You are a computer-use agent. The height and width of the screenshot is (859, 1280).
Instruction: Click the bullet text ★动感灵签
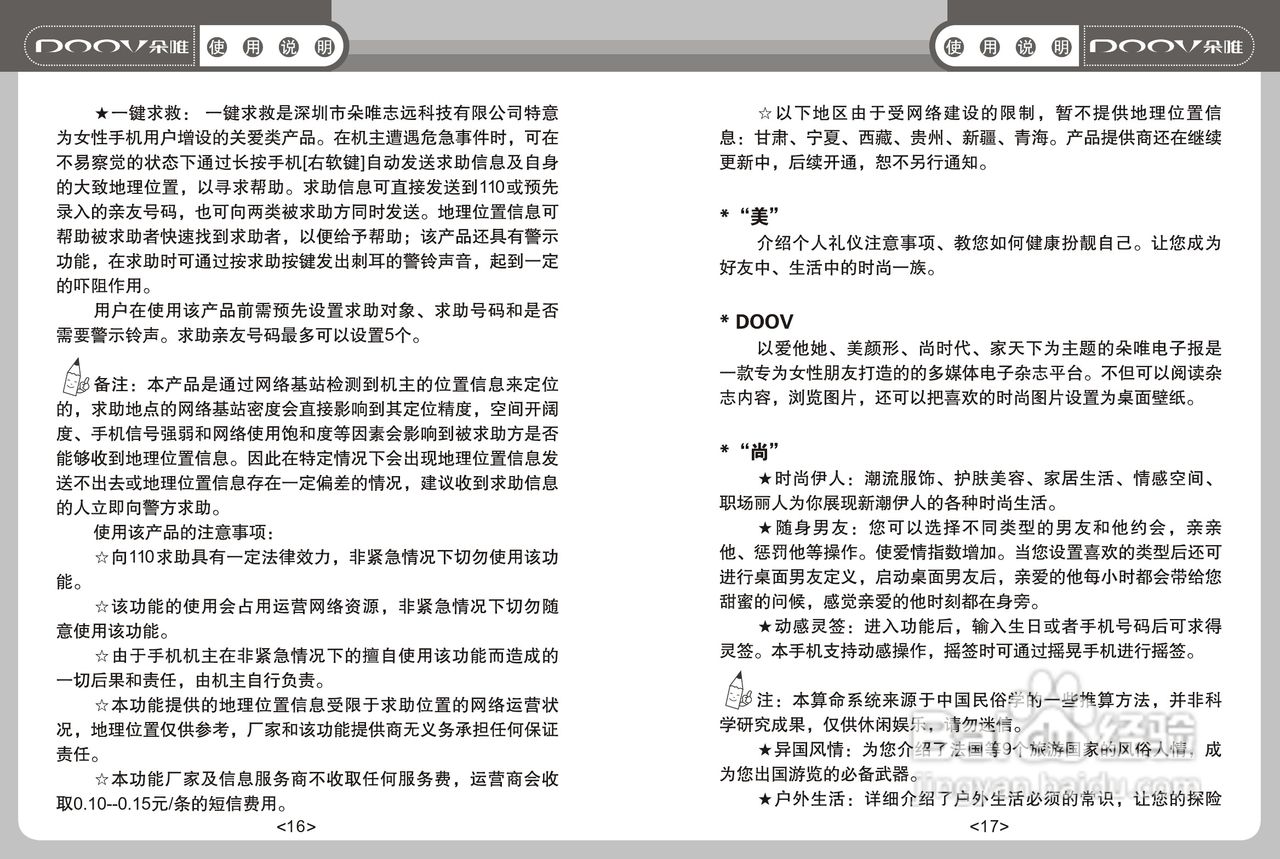[x=805, y=627]
